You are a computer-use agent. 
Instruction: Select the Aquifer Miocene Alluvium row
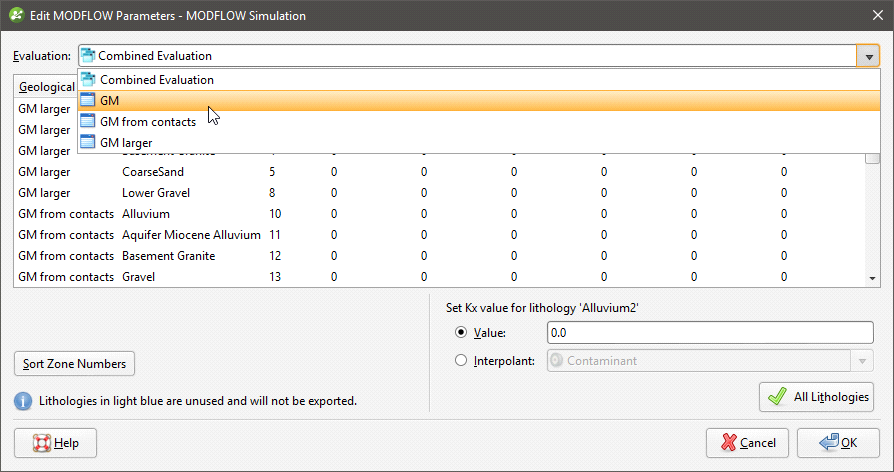439,235
